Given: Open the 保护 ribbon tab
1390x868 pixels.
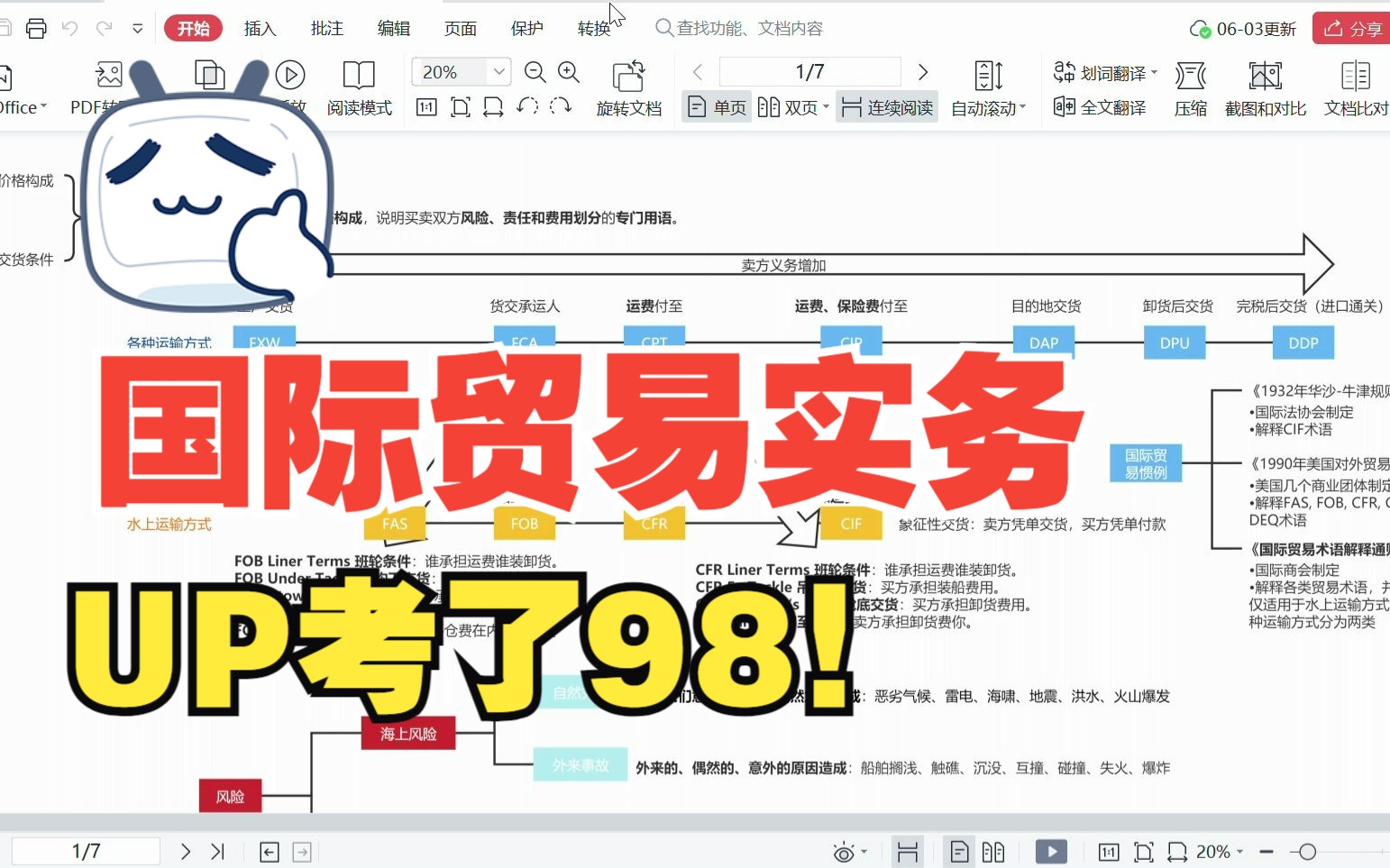Looking at the screenshot, I should click(x=526, y=28).
